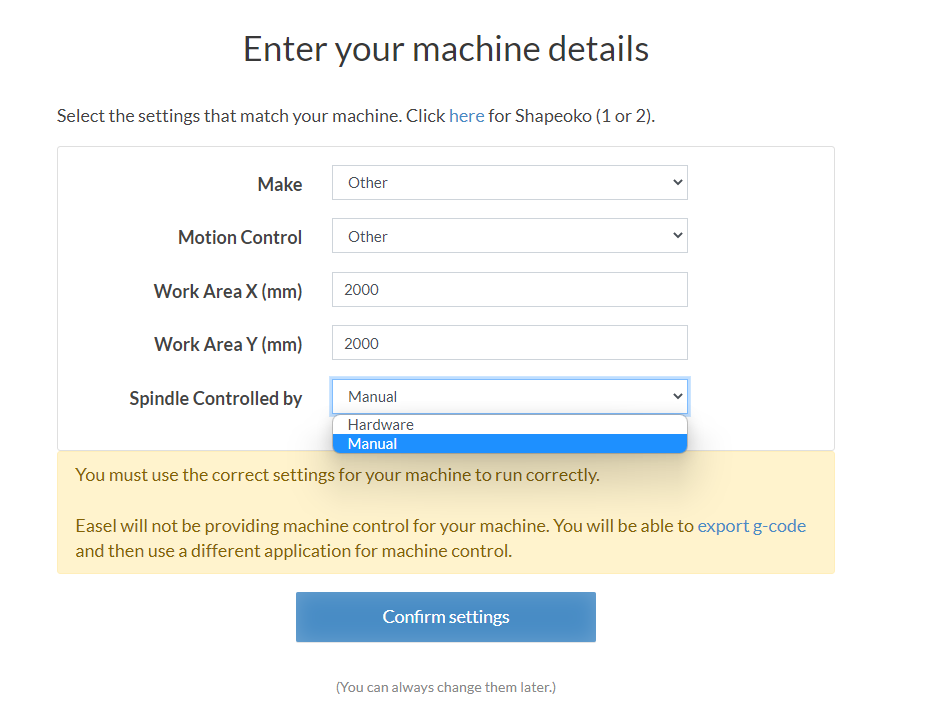Click the "You can always change them later" note
This screenshot has height=720, width=927.
[x=446, y=687]
